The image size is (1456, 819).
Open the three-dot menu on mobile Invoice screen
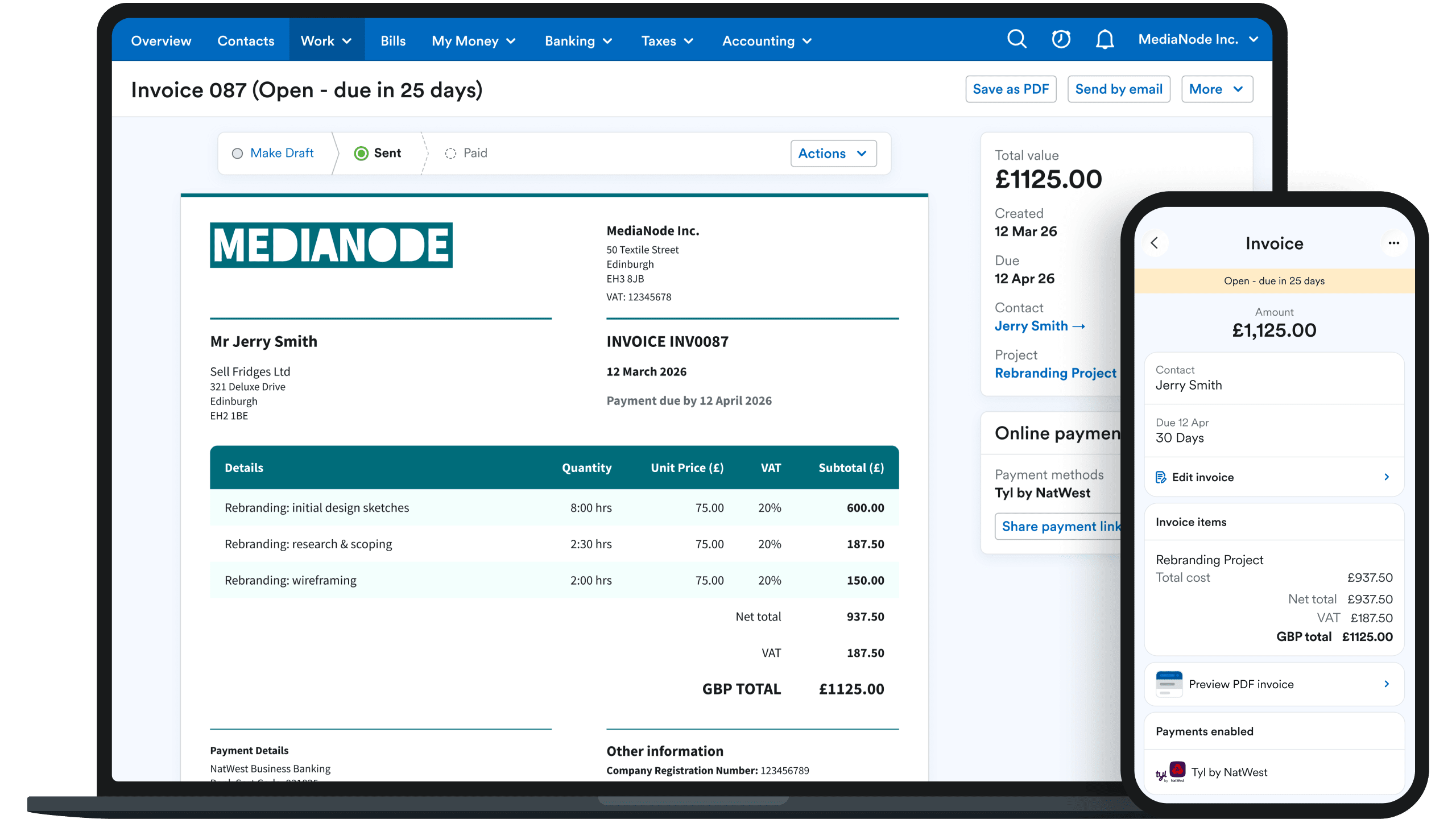(x=1394, y=243)
